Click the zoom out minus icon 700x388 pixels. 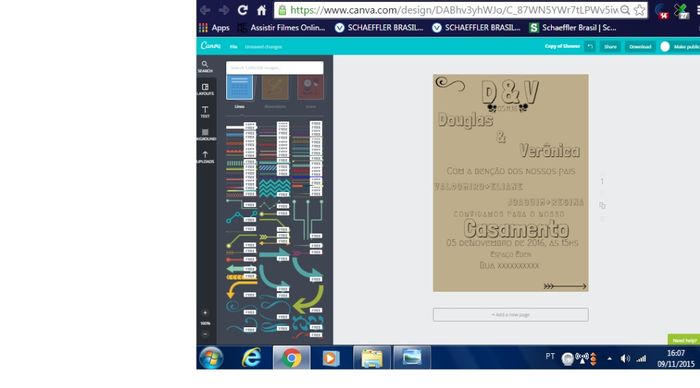point(205,334)
